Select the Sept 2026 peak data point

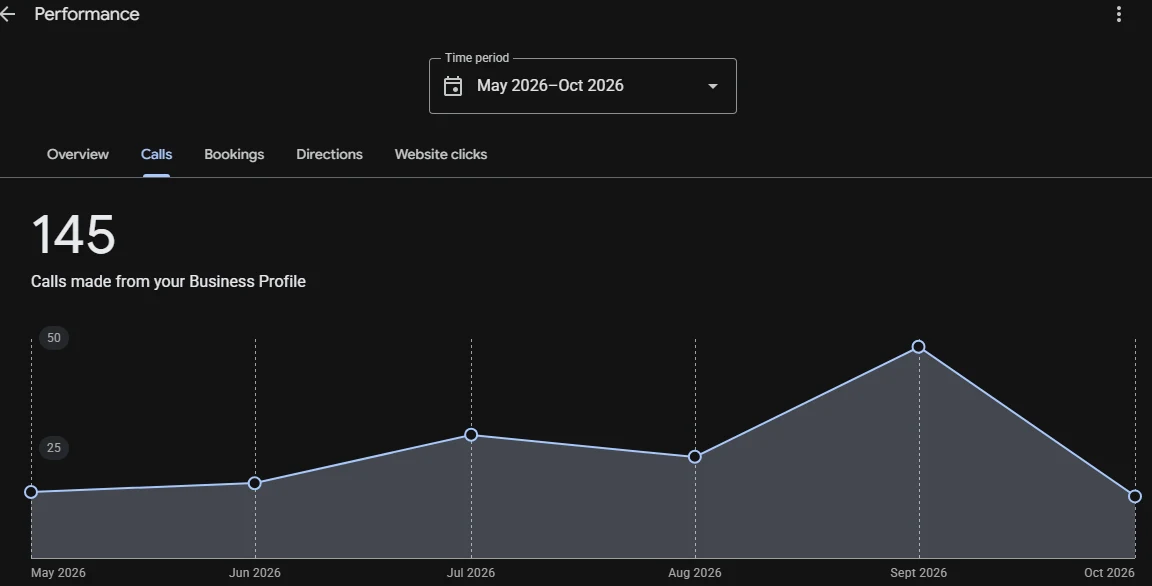coord(918,347)
